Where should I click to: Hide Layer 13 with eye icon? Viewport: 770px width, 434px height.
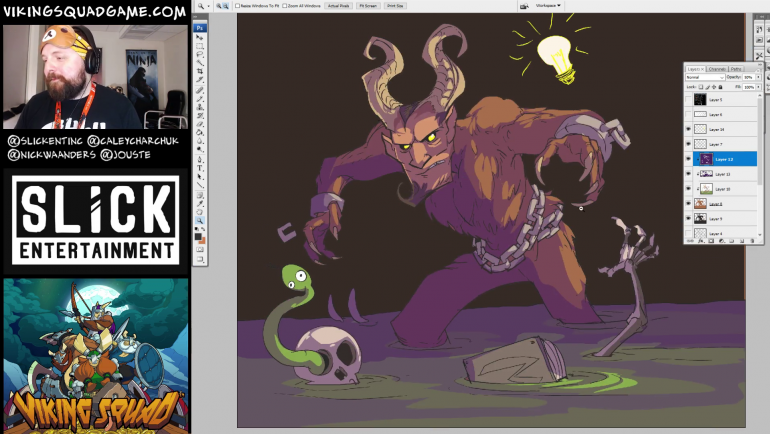point(688,174)
